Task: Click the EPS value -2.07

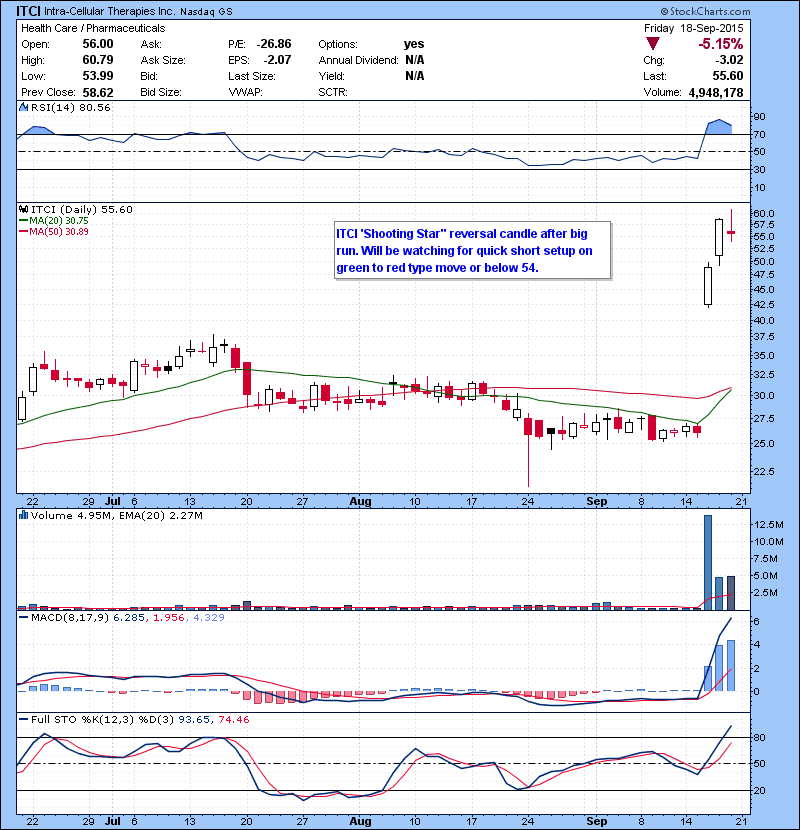Action: [x=277, y=60]
